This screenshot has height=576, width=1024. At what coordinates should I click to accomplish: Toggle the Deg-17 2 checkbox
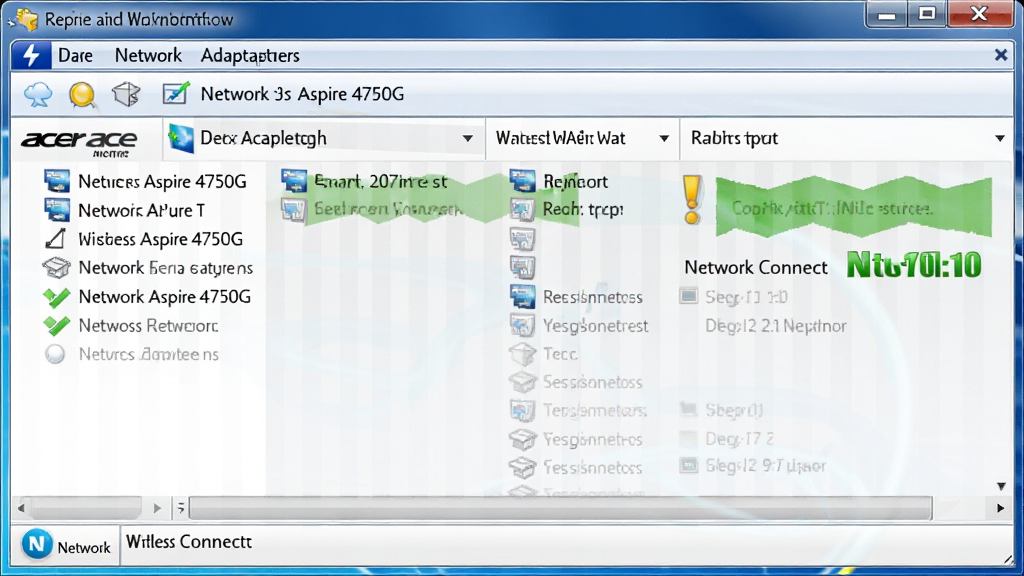pyautogui.click(x=688, y=438)
